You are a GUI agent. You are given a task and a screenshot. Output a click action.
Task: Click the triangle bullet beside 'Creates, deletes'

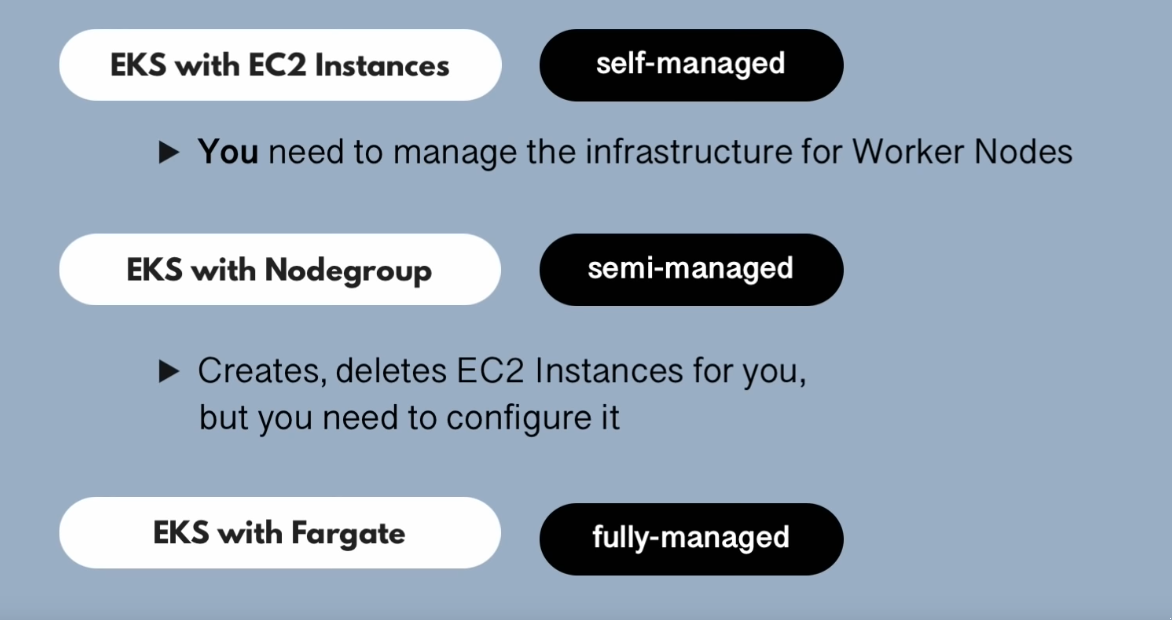[169, 373]
